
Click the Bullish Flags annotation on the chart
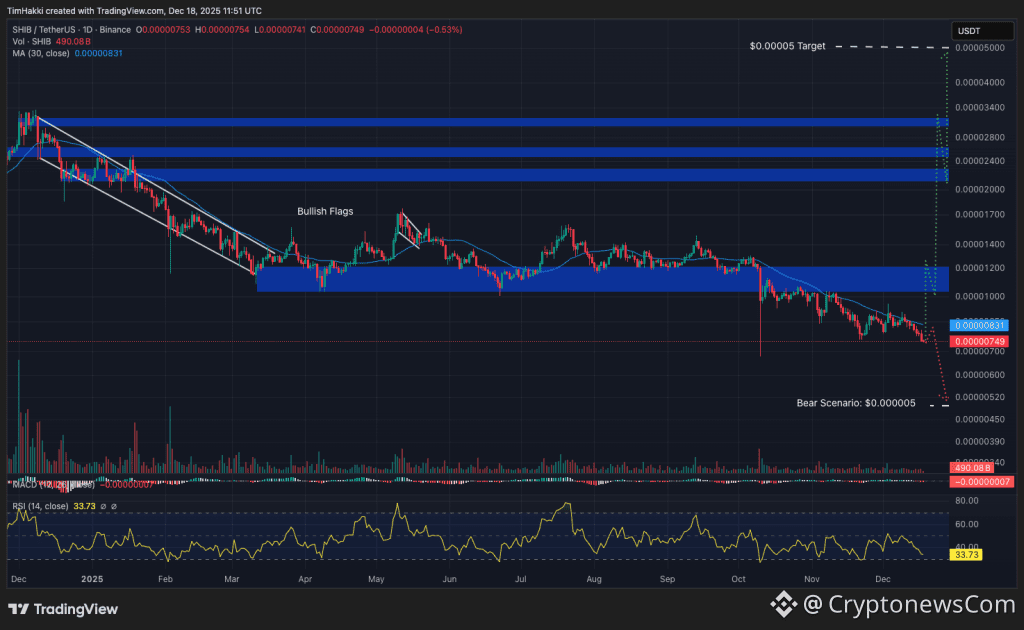pos(324,212)
